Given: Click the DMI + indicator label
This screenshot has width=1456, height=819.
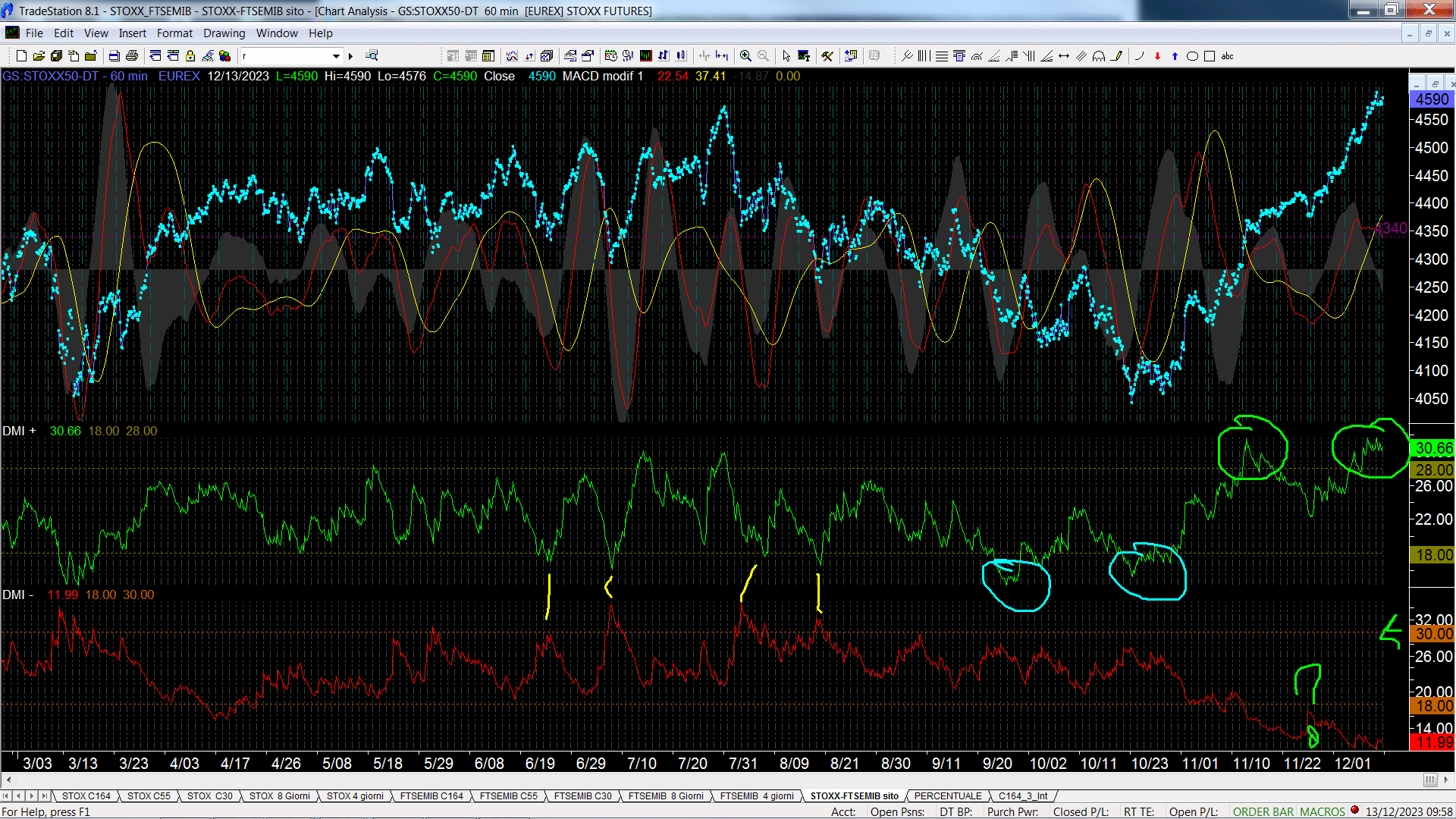Looking at the screenshot, I should (x=19, y=431).
